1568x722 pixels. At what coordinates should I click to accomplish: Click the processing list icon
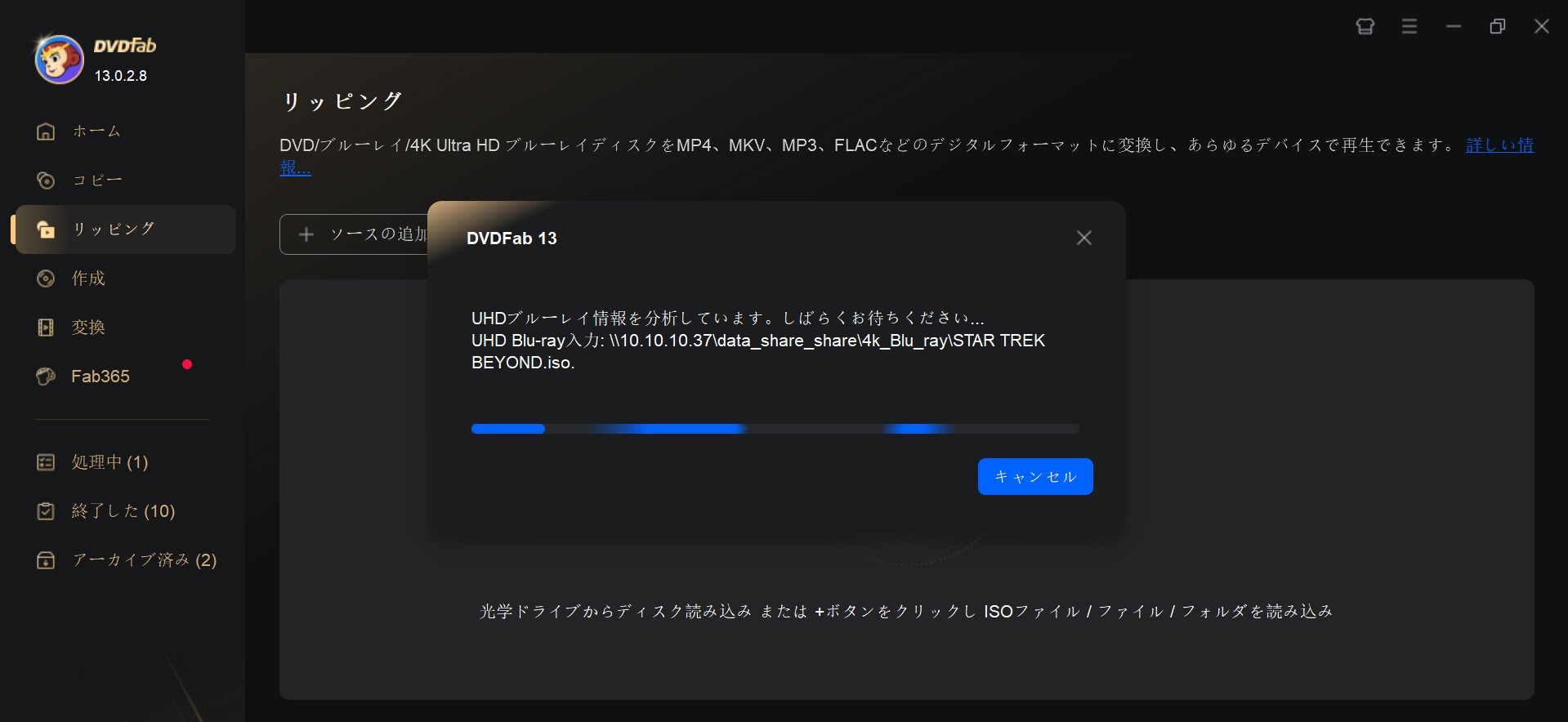point(46,462)
